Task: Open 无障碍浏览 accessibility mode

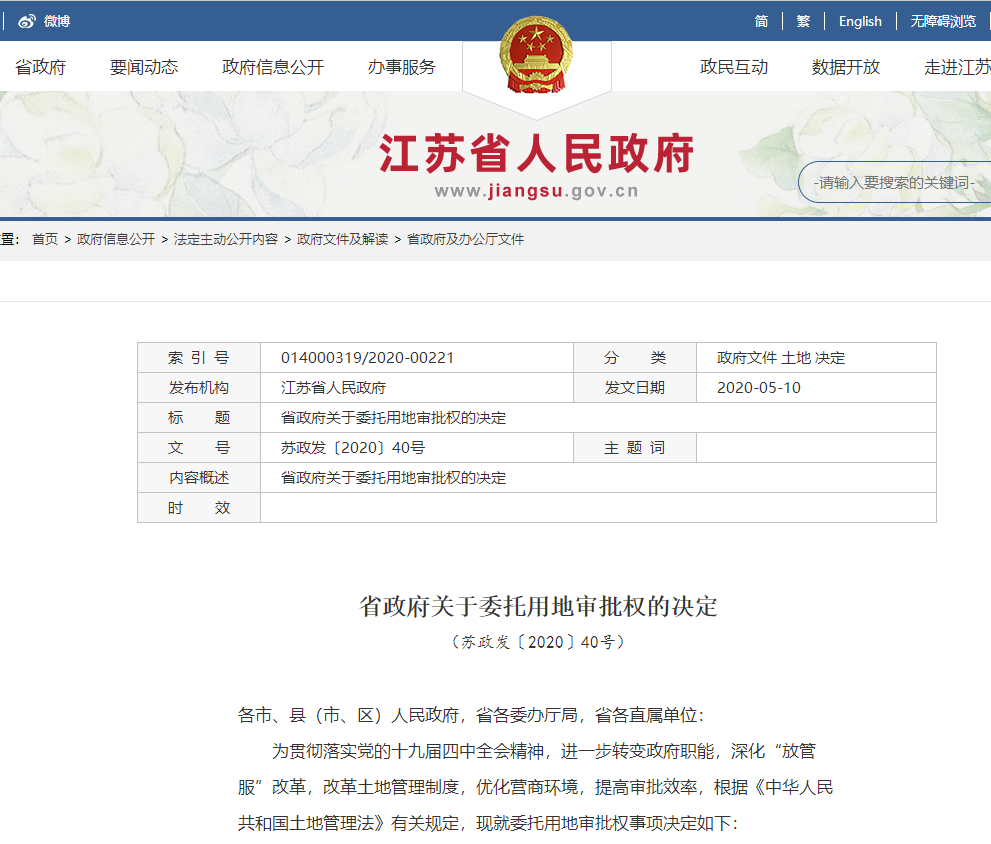Action: 943,21
